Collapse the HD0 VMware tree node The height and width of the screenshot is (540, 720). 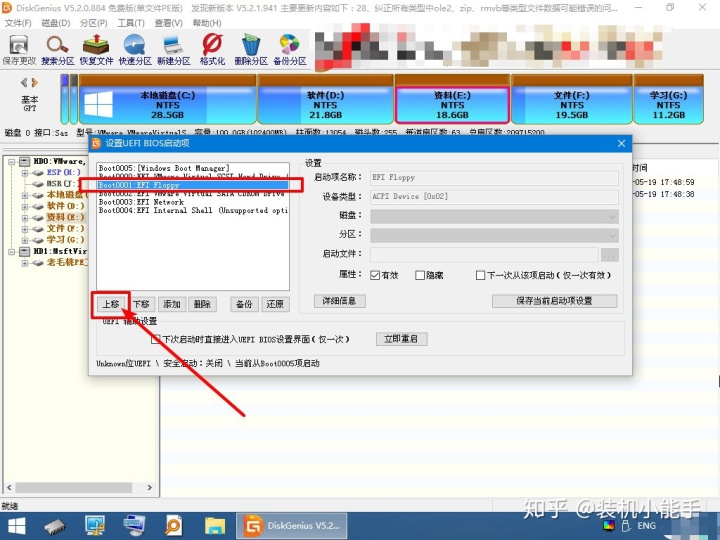coord(11,162)
